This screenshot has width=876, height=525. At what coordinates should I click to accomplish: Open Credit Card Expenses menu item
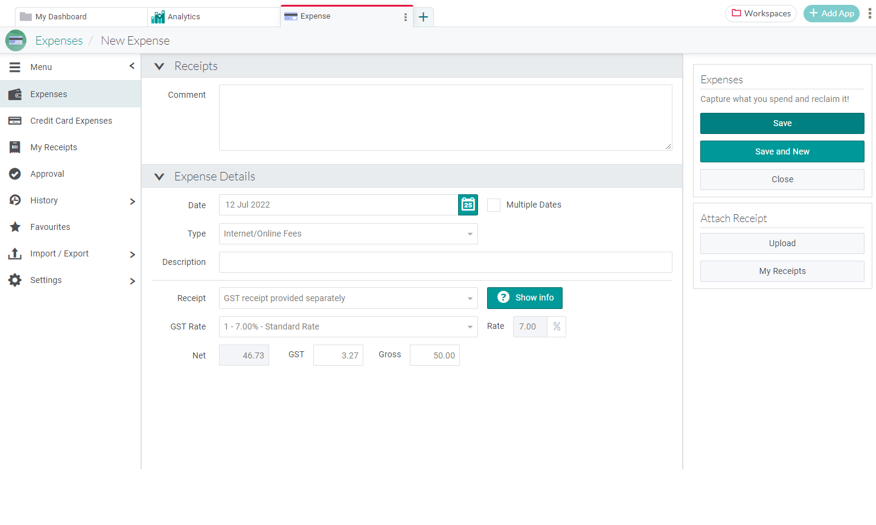[70, 121]
